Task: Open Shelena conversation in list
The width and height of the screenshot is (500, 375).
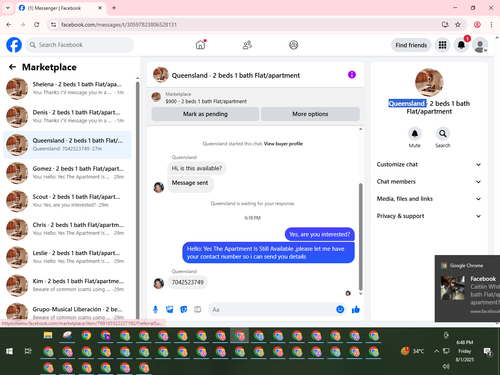Action: coord(67,89)
